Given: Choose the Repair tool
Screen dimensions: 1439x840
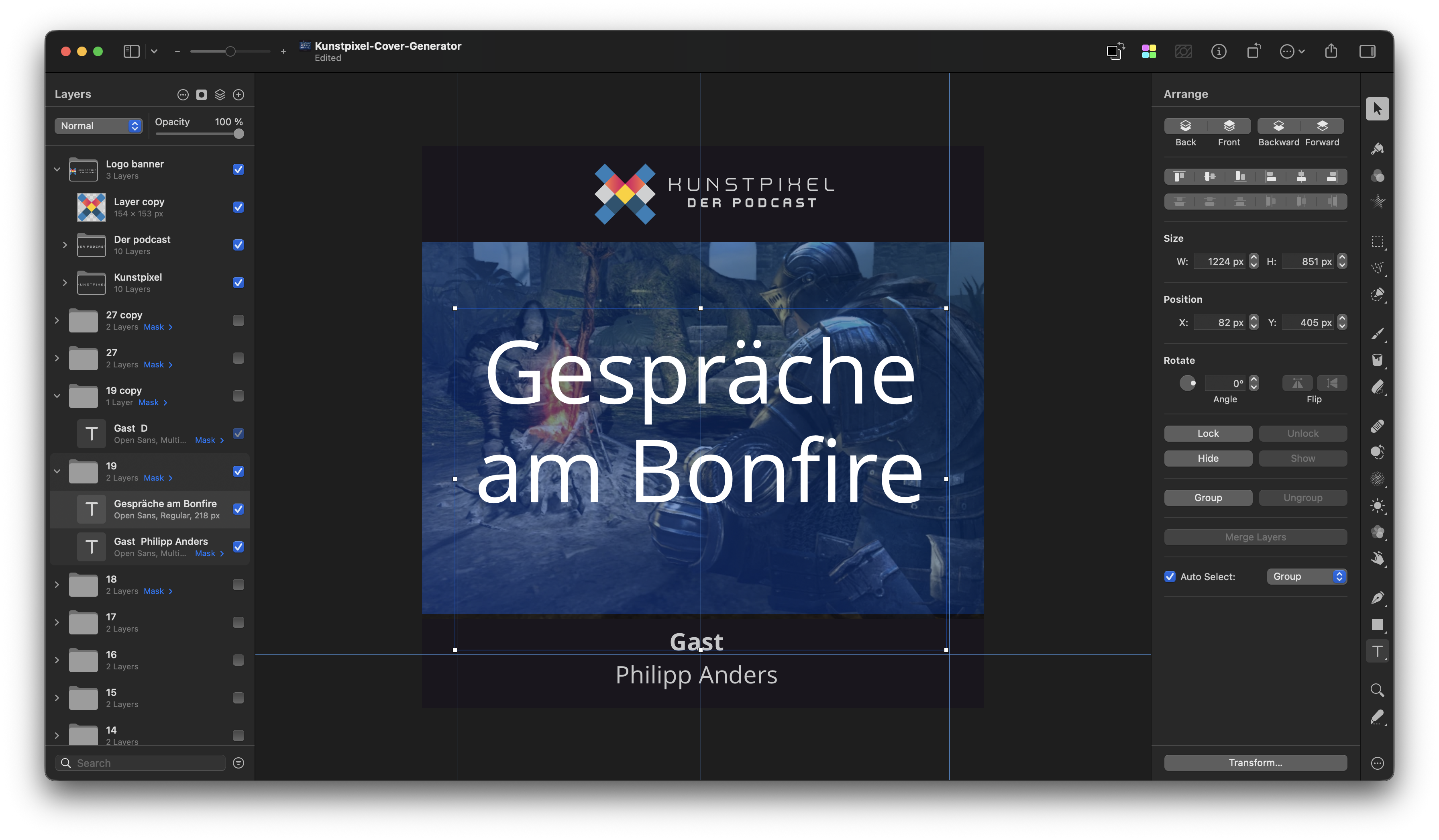Looking at the screenshot, I should (1377, 426).
